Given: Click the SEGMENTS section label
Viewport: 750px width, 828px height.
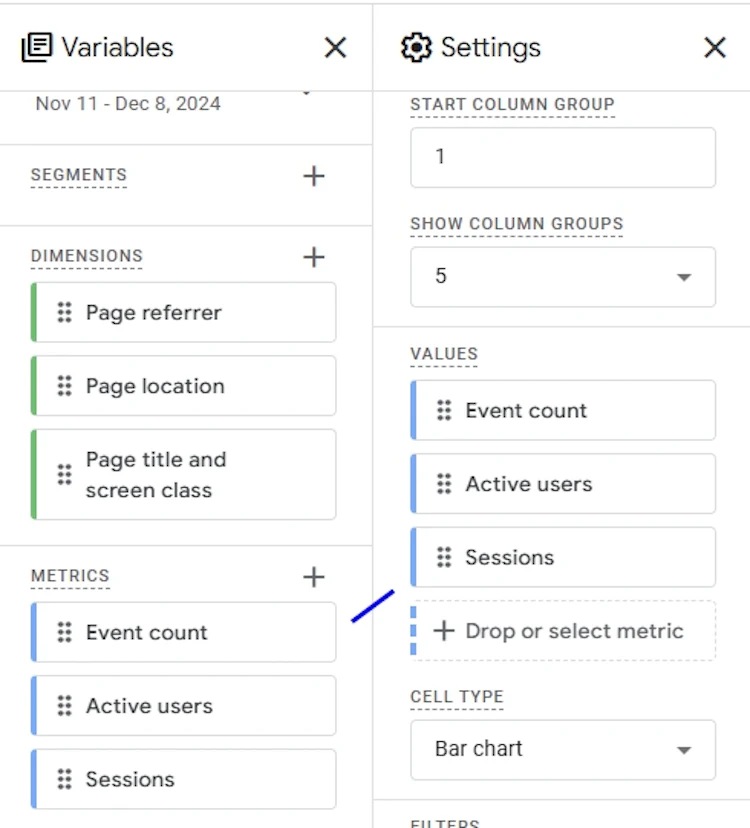Looking at the screenshot, I should [x=79, y=175].
